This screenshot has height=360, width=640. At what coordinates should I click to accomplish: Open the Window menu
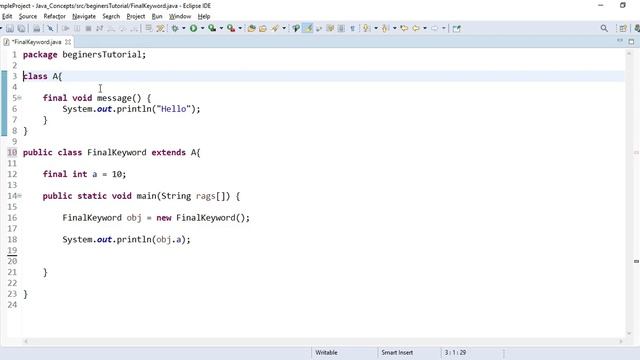pyautogui.click(x=180, y=16)
